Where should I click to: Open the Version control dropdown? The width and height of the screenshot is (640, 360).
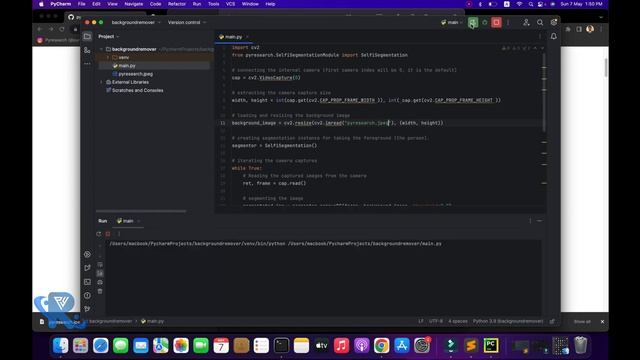pyautogui.click(x=187, y=22)
